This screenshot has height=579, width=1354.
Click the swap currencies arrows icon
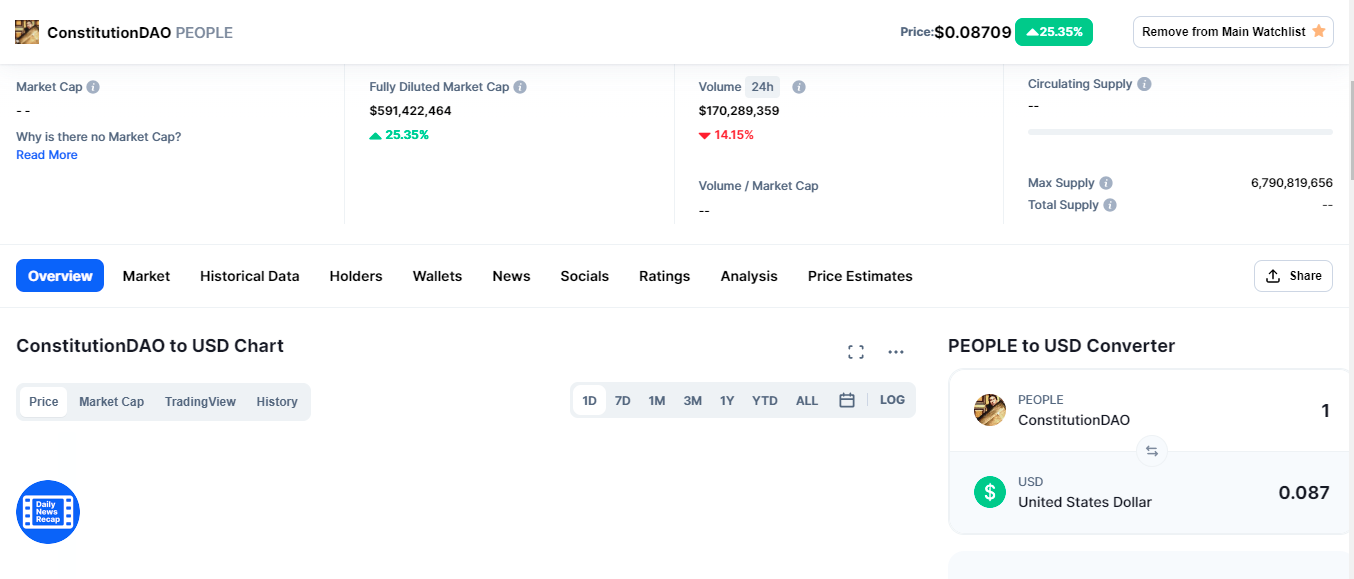click(x=1151, y=451)
